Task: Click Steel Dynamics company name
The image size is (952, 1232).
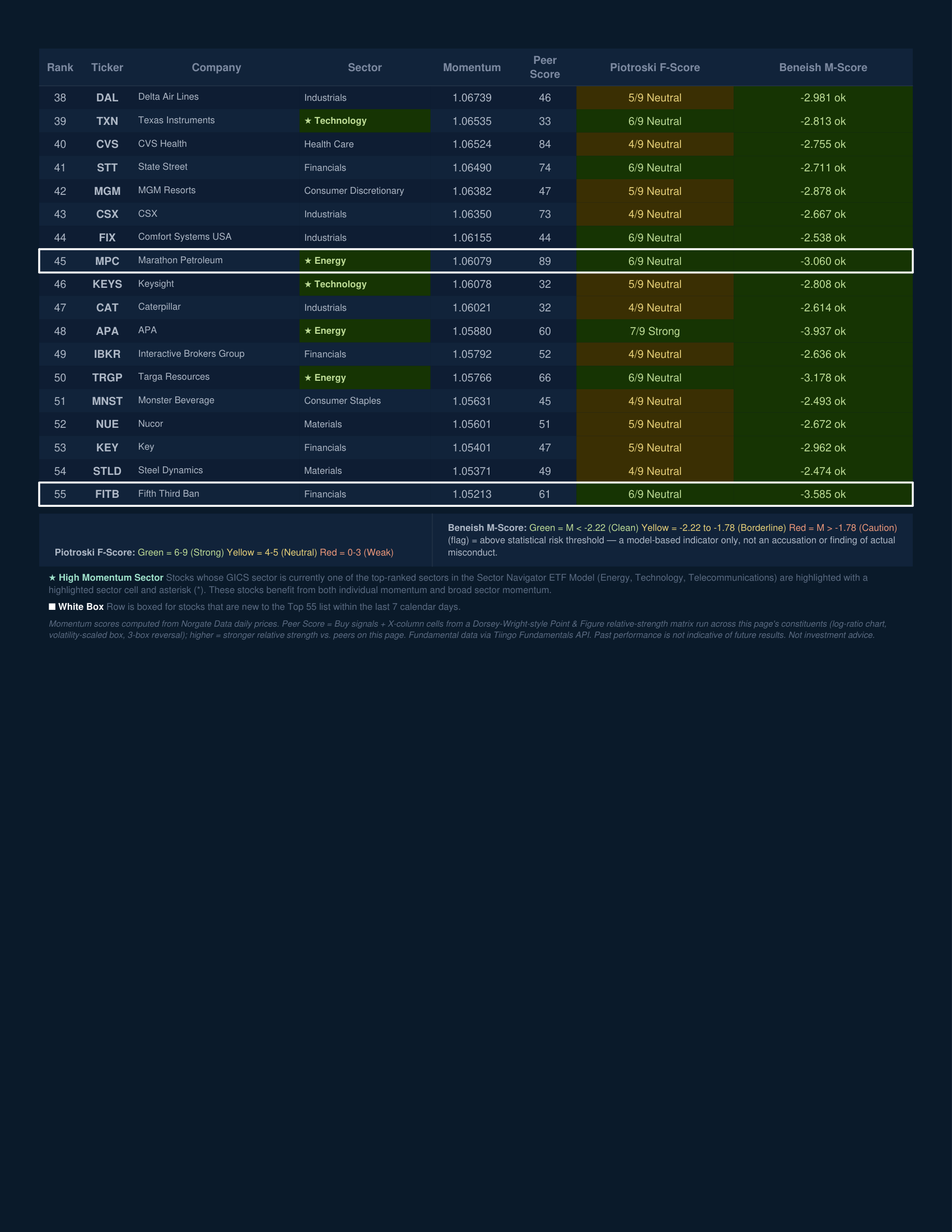Action: point(170,470)
